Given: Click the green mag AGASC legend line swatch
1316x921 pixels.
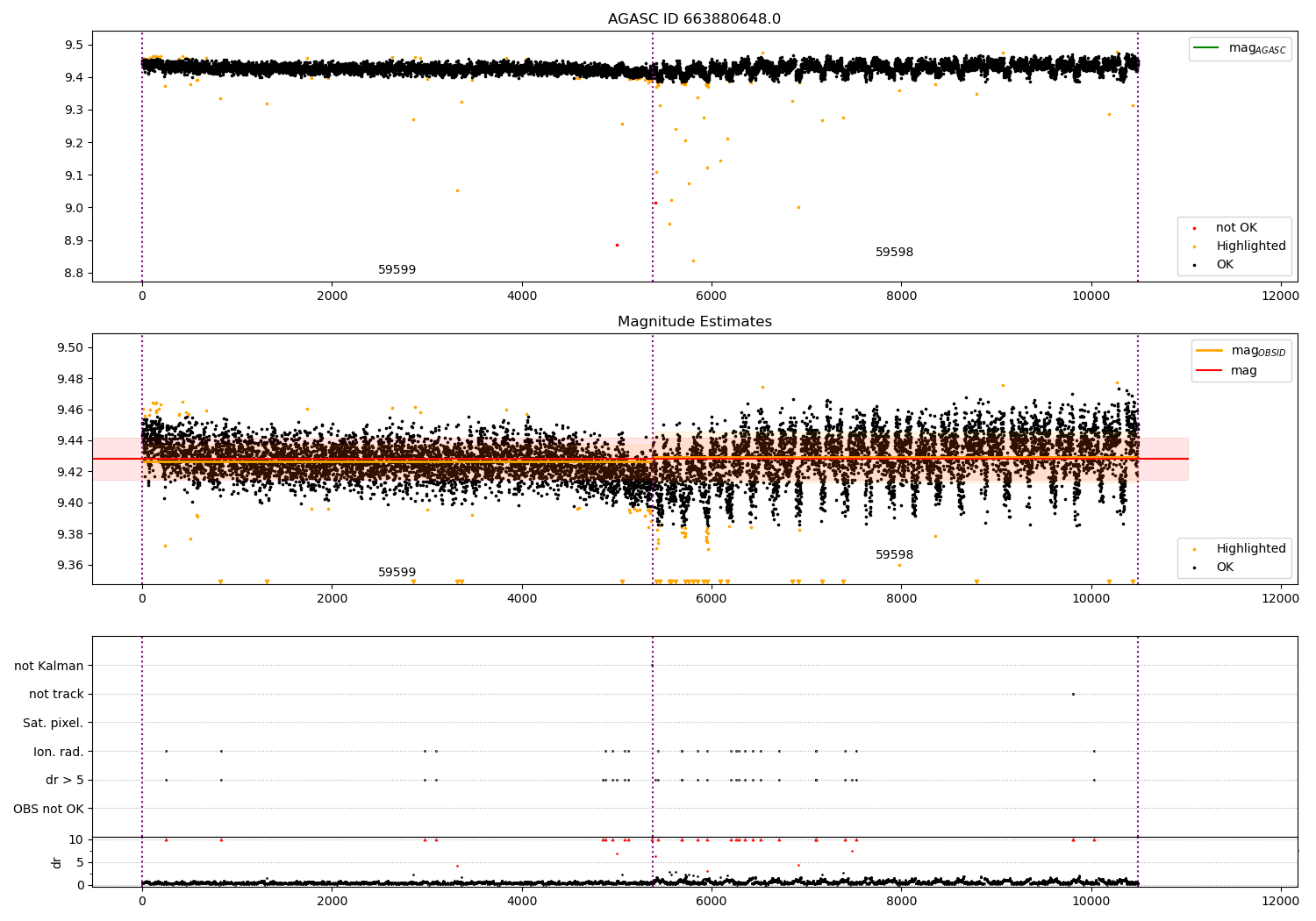Looking at the screenshot, I should pos(1207,48).
